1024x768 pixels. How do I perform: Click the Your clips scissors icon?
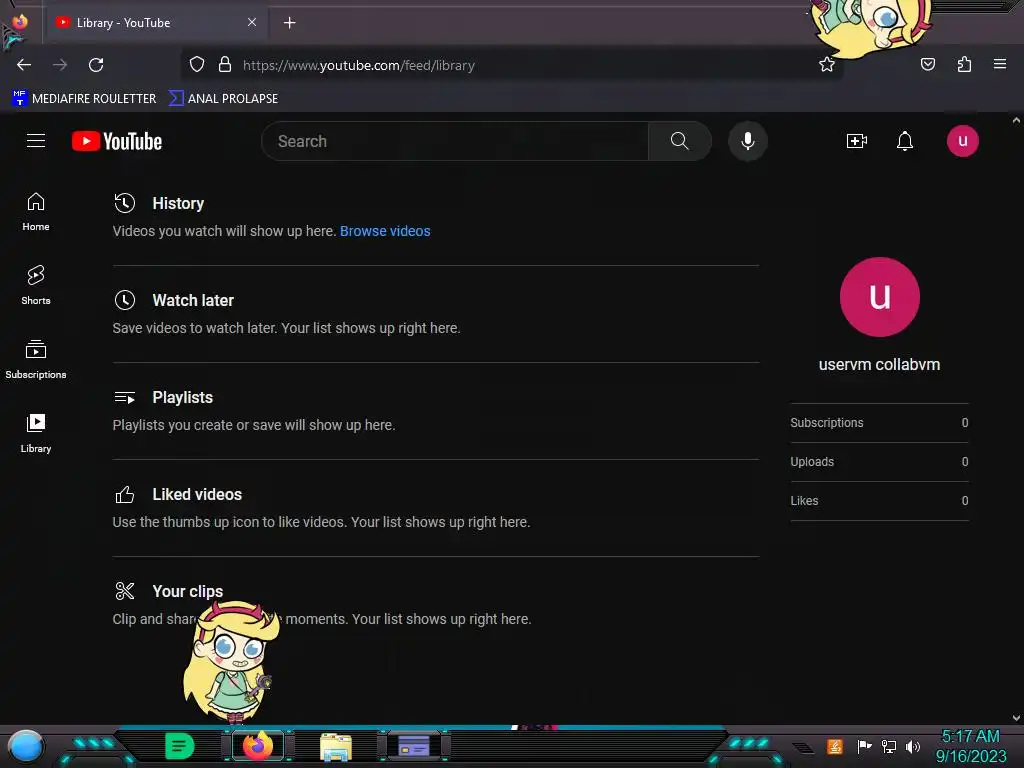[125, 591]
